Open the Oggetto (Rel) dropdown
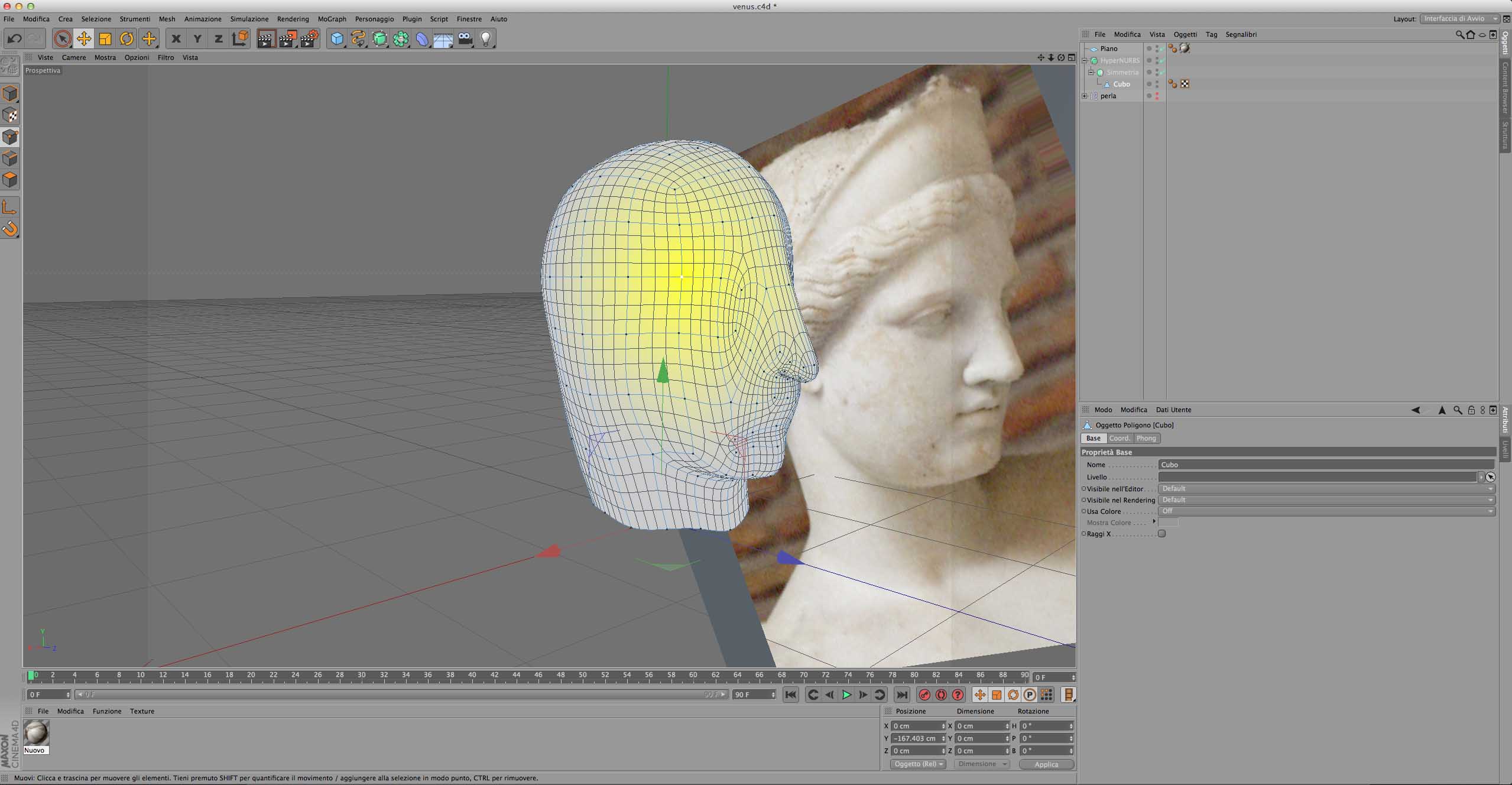Screen dimensions: 1512x785 (918, 764)
